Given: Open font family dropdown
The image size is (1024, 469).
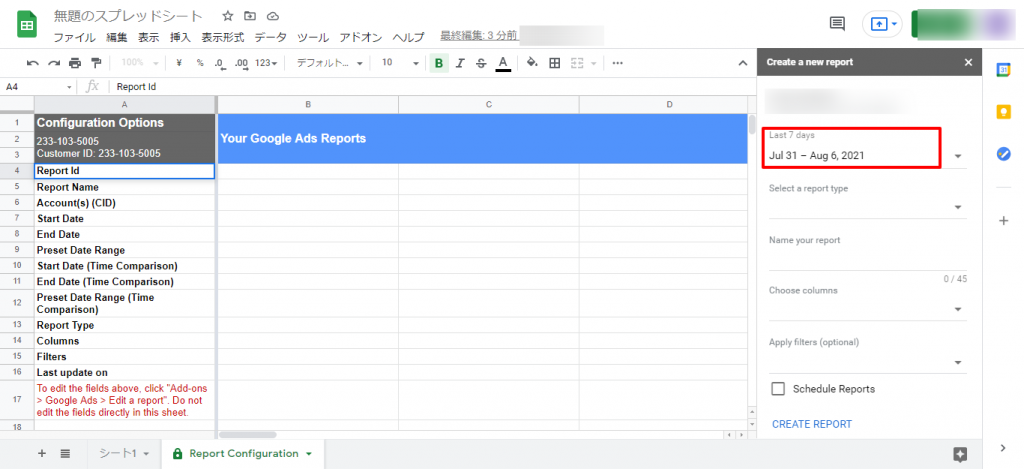Looking at the screenshot, I should 331,63.
